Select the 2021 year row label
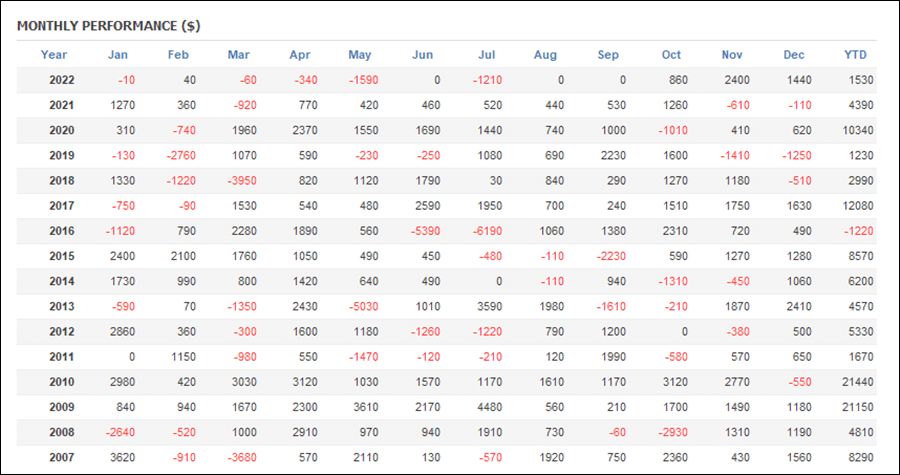 (x=62, y=106)
